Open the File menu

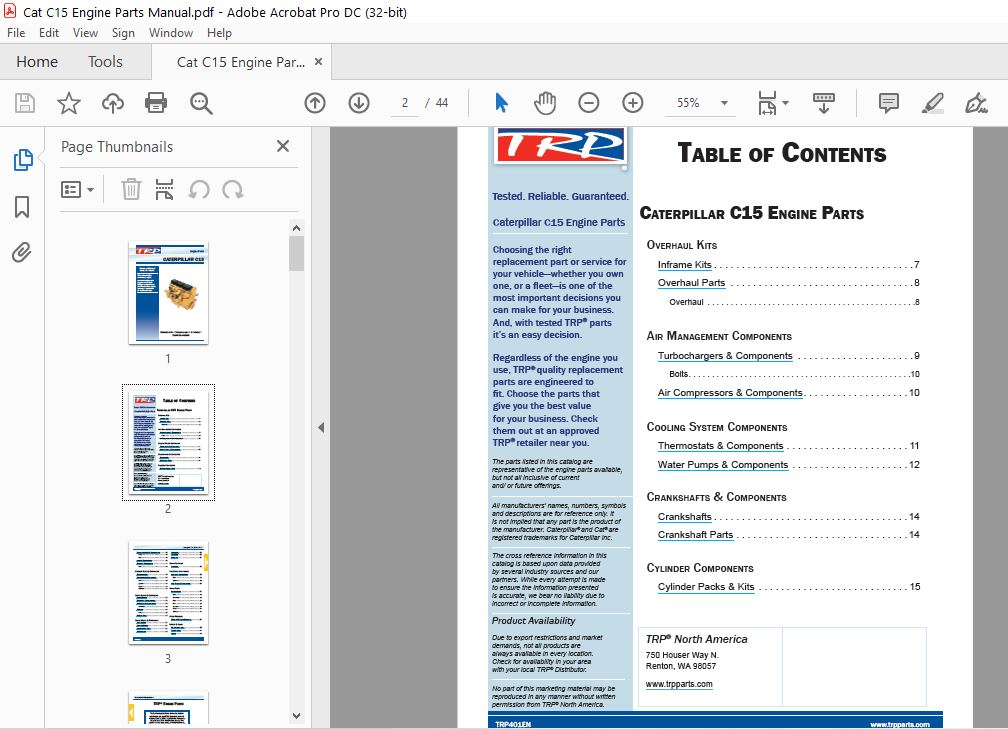[x=16, y=33]
